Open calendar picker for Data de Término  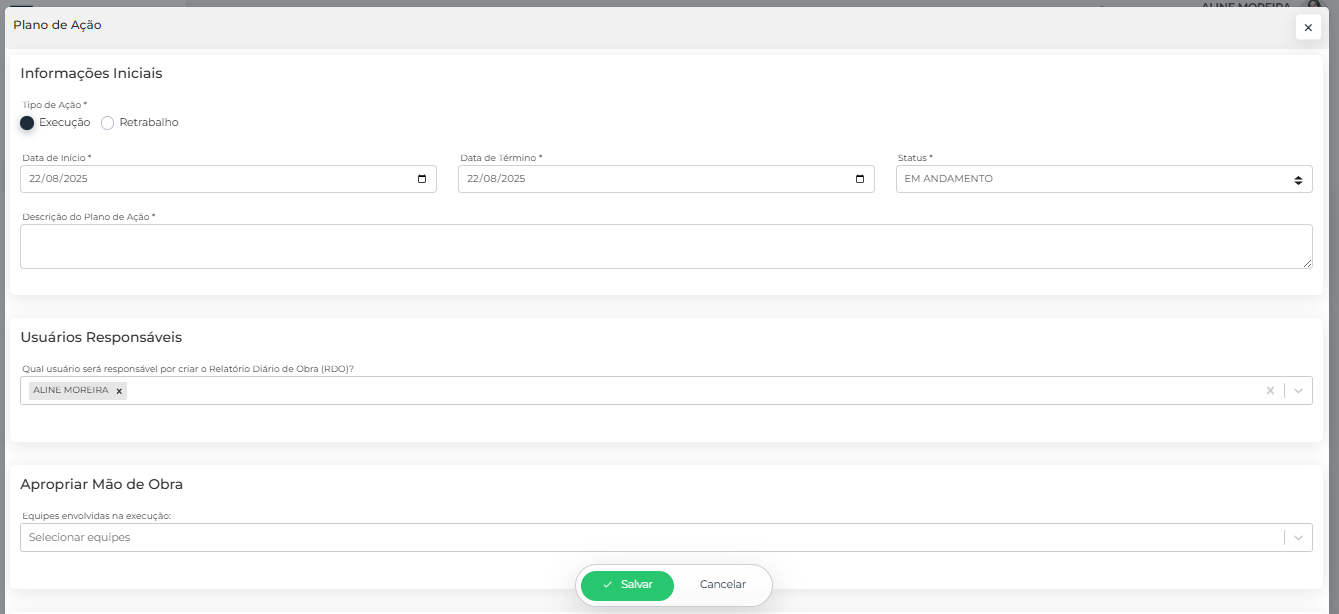[860, 179]
